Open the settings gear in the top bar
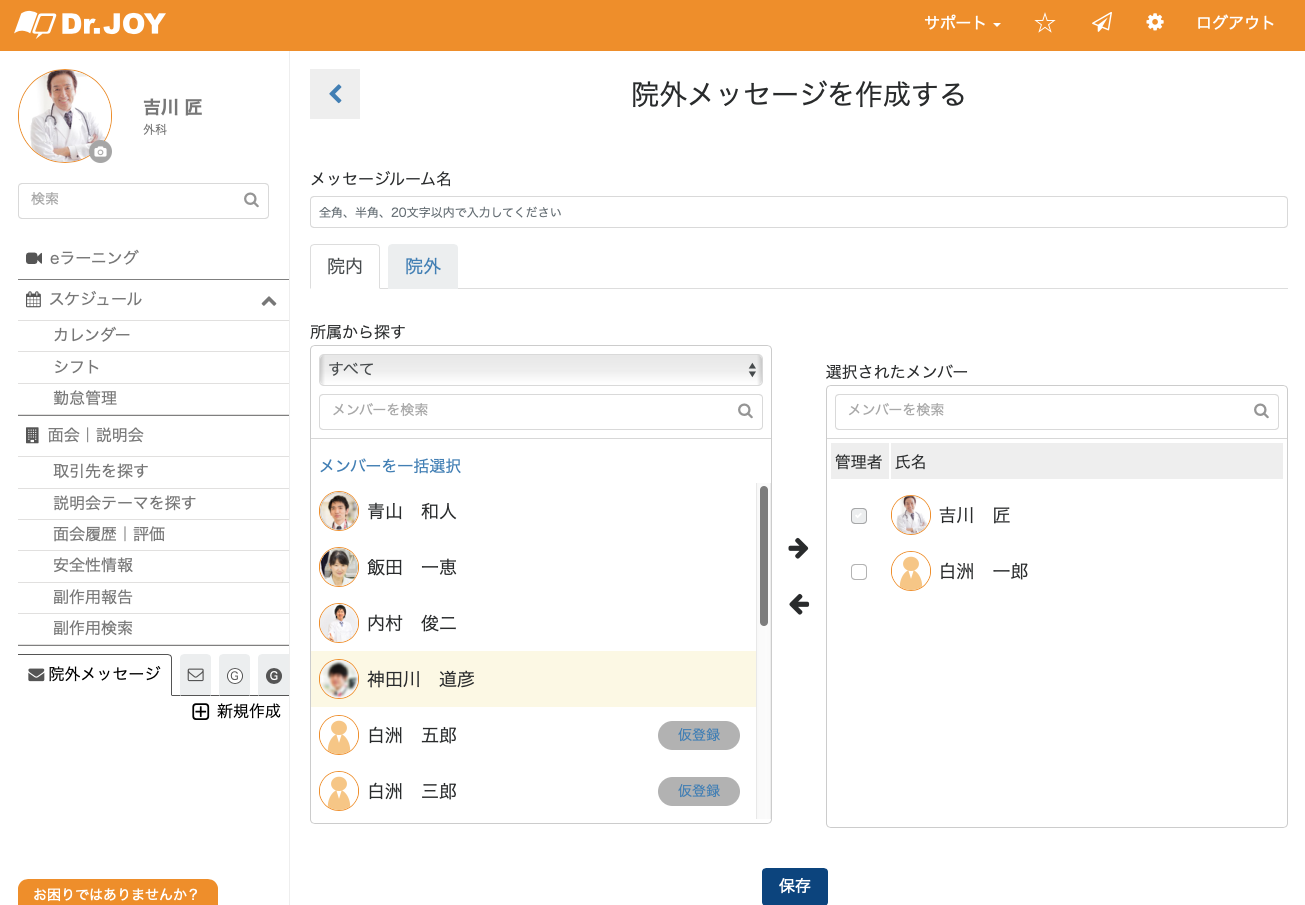This screenshot has height=905, width=1305. 1155,22
